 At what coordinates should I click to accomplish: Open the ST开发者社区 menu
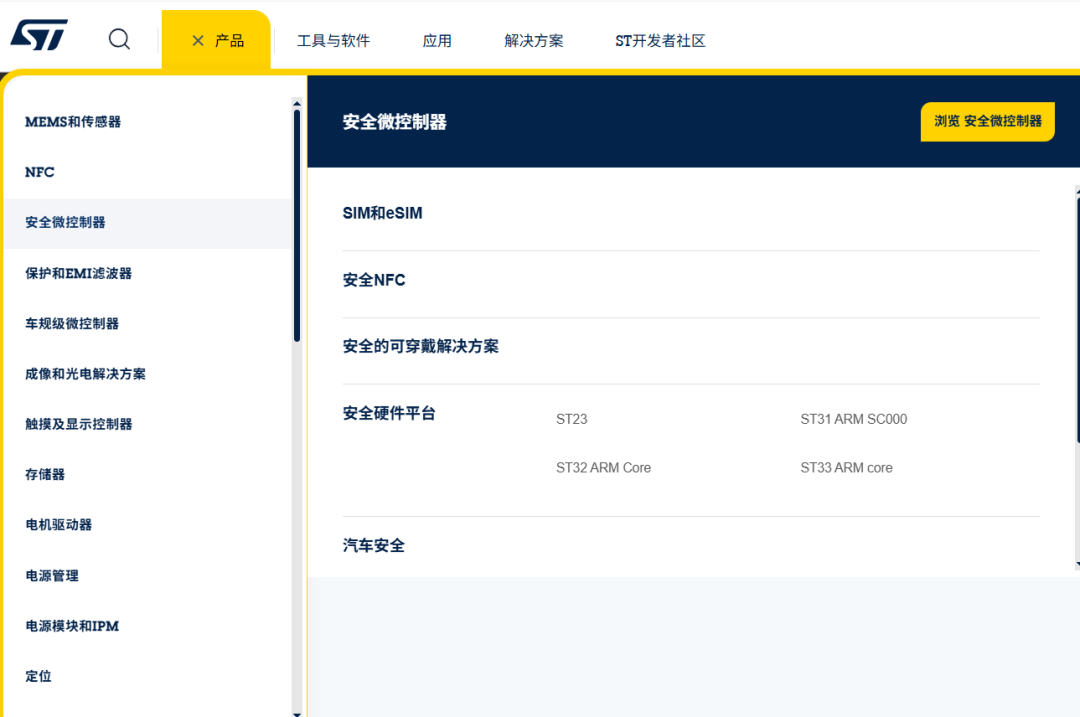click(660, 41)
